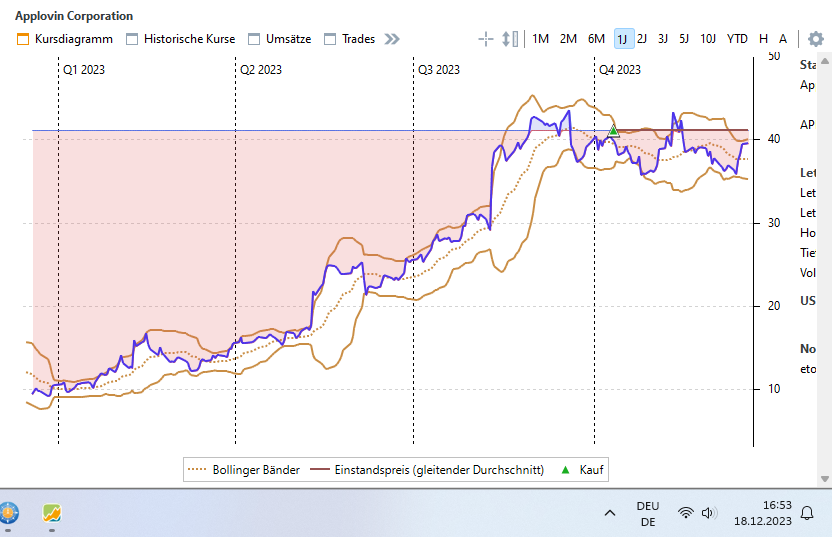Viewport: 832px width, 537px height.
Task: Click Kauf legend entry
Action: [x=583, y=470]
